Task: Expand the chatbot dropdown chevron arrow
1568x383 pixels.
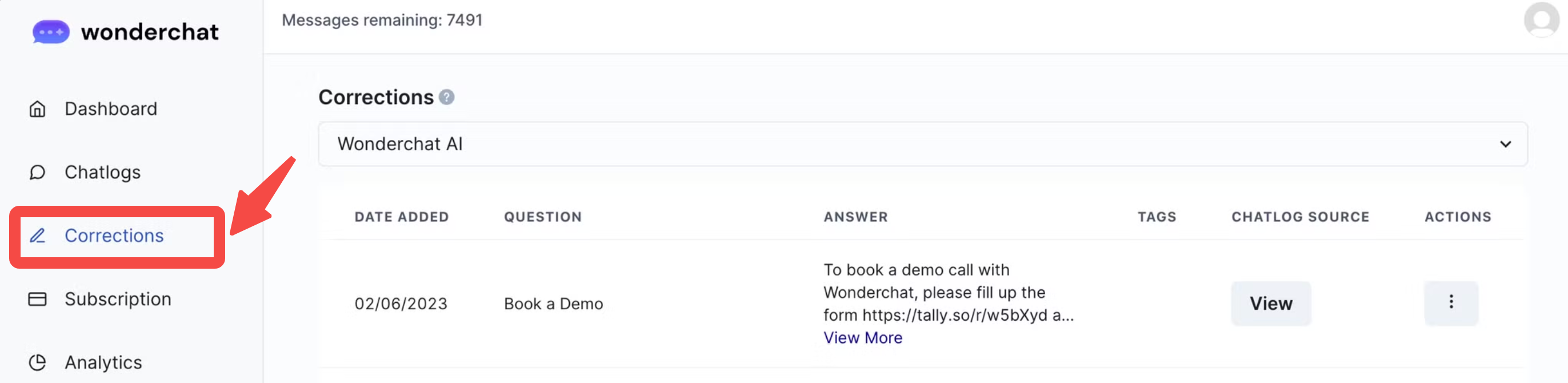Action: coord(1505,144)
